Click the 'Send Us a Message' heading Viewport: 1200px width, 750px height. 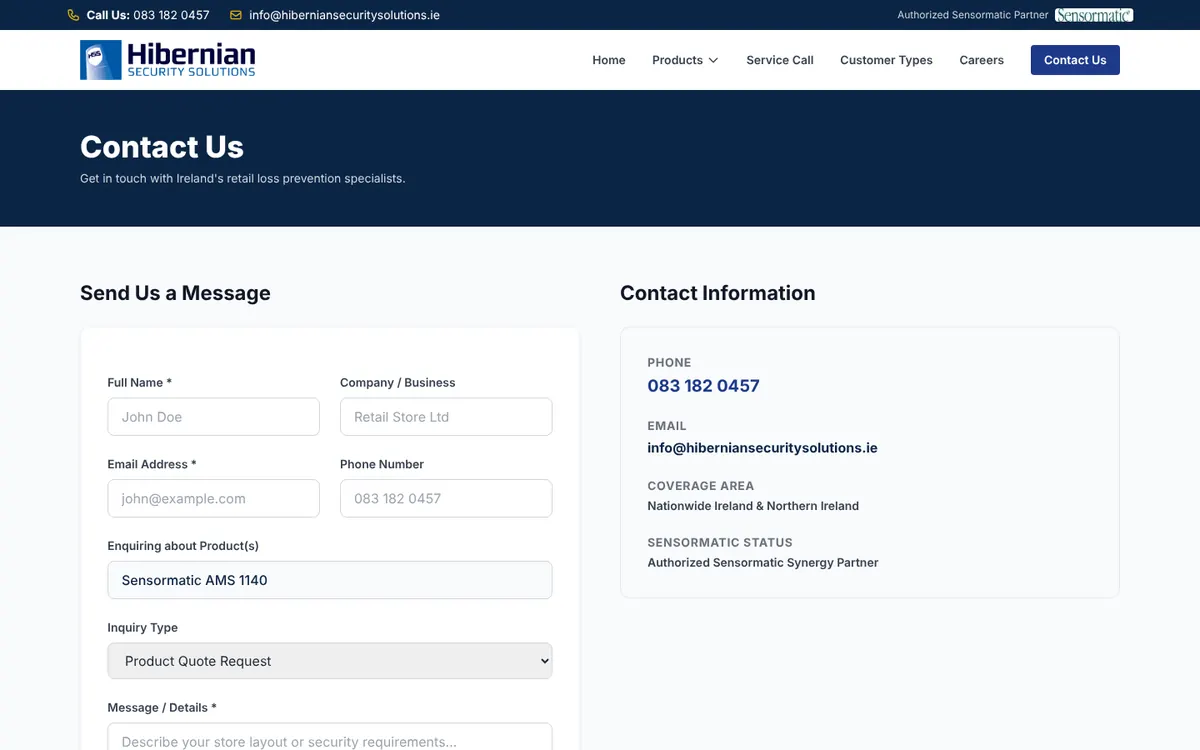pyautogui.click(x=175, y=293)
